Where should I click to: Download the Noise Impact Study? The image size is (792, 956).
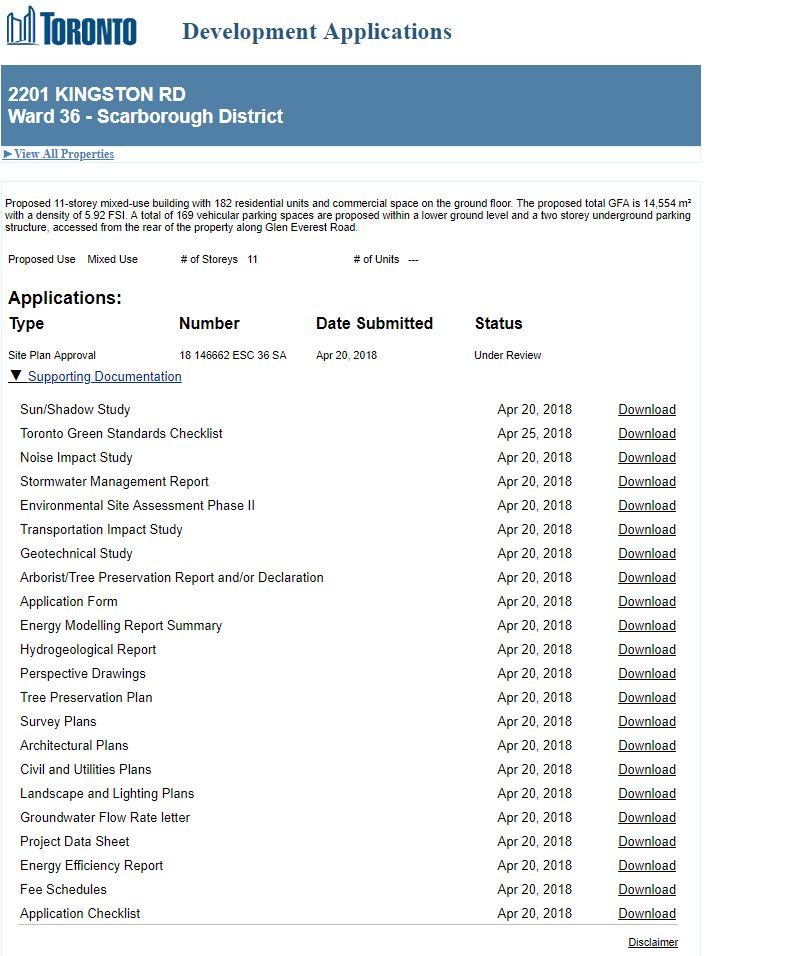(646, 458)
